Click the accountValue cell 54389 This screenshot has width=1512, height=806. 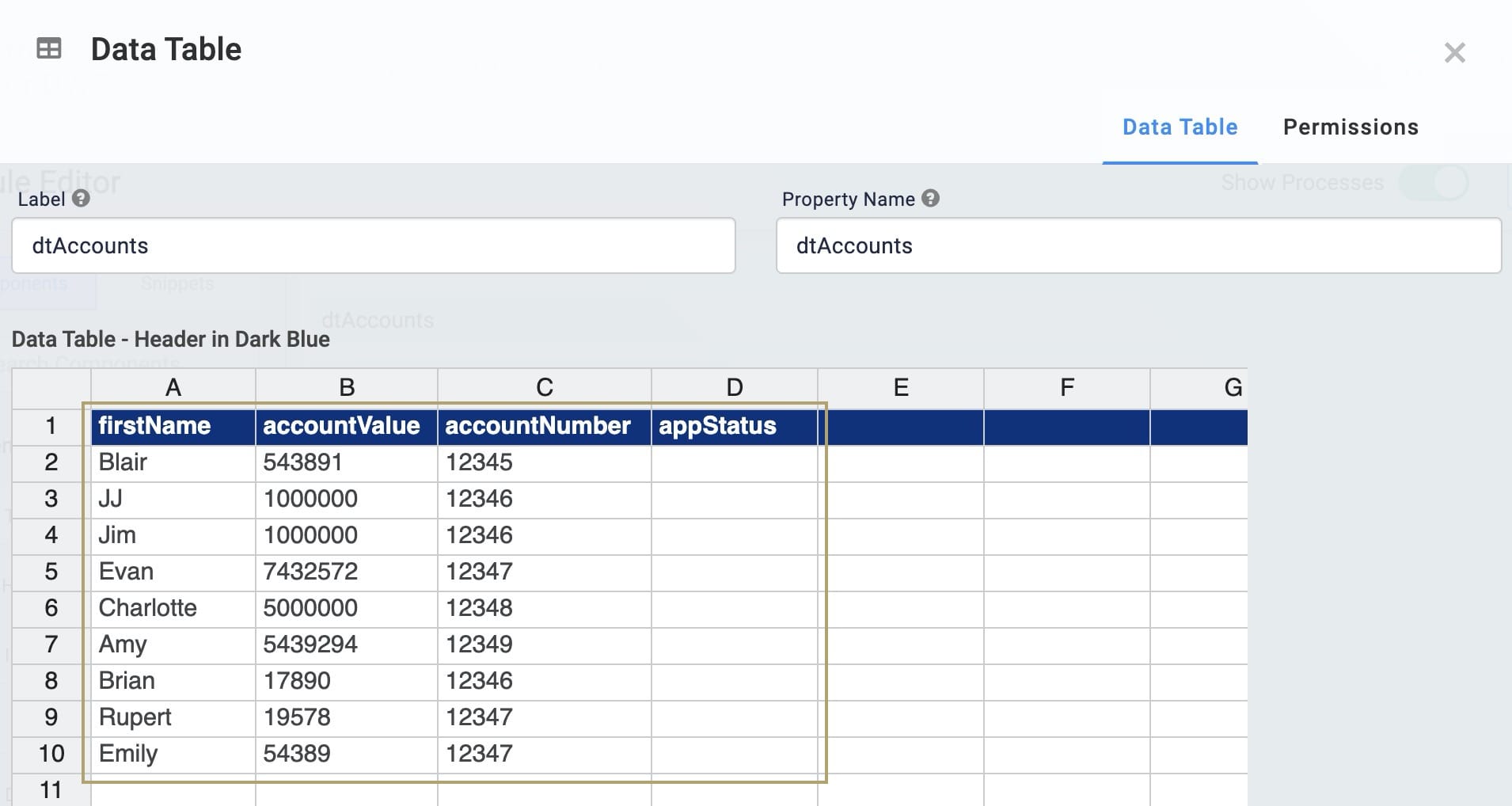(x=347, y=755)
